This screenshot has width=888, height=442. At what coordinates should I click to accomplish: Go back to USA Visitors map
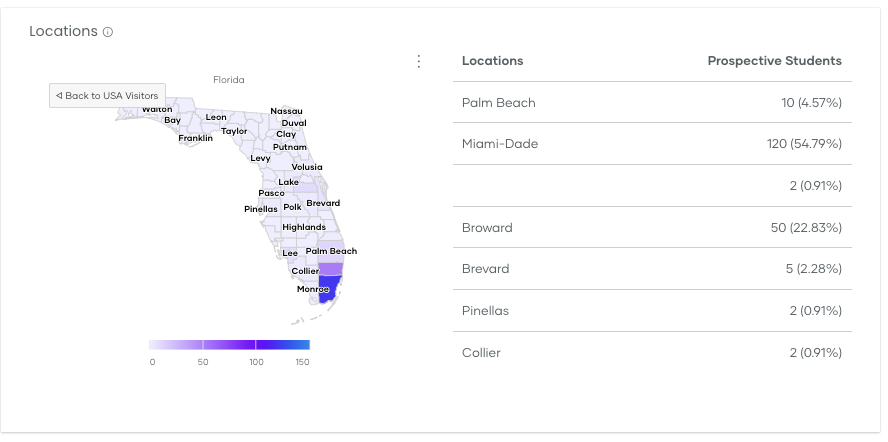tap(108, 96)
